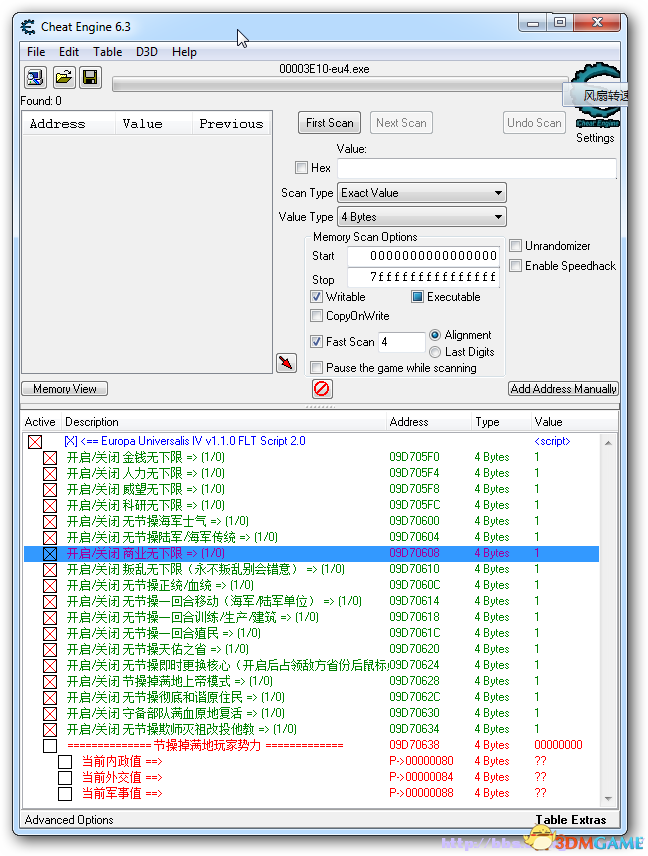Click the Previous column header
The height and width of the screenshot is (856, 648).
(231, 124)
